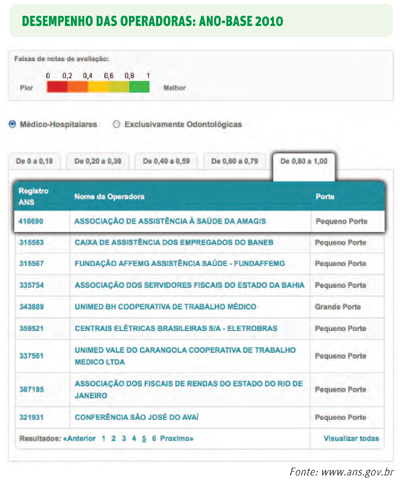Click the Registro ANS column header

pos(33,197)
